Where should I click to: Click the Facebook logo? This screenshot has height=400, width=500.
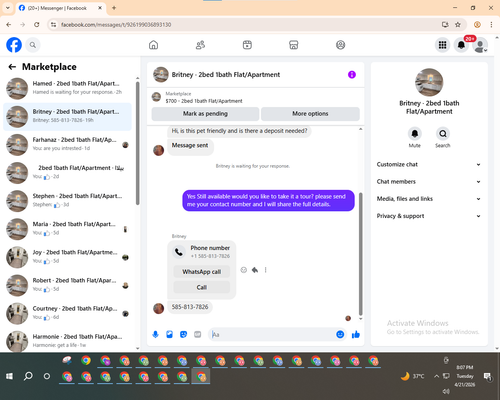(14, 45)
